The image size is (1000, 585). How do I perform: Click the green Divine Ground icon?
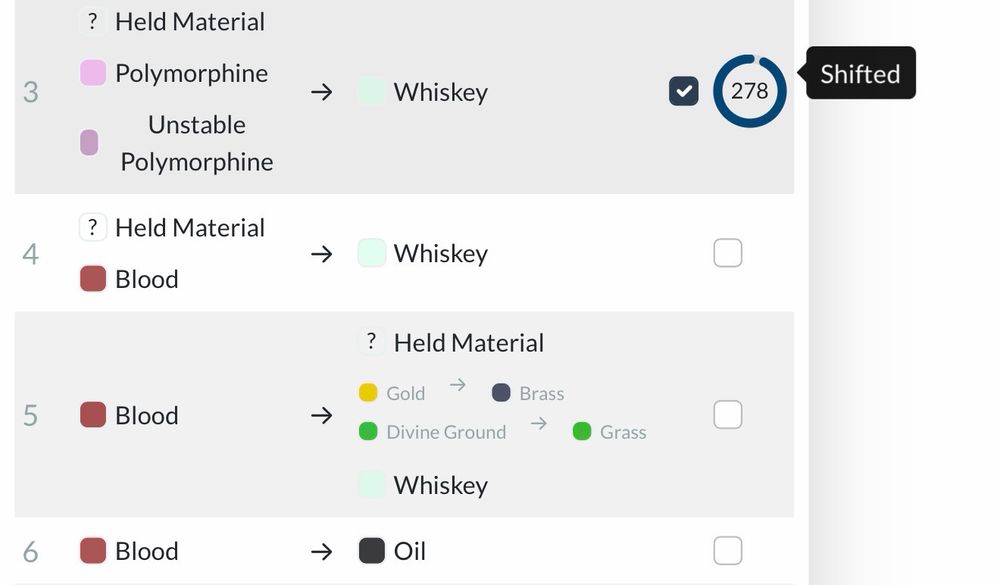click(368, 432)
